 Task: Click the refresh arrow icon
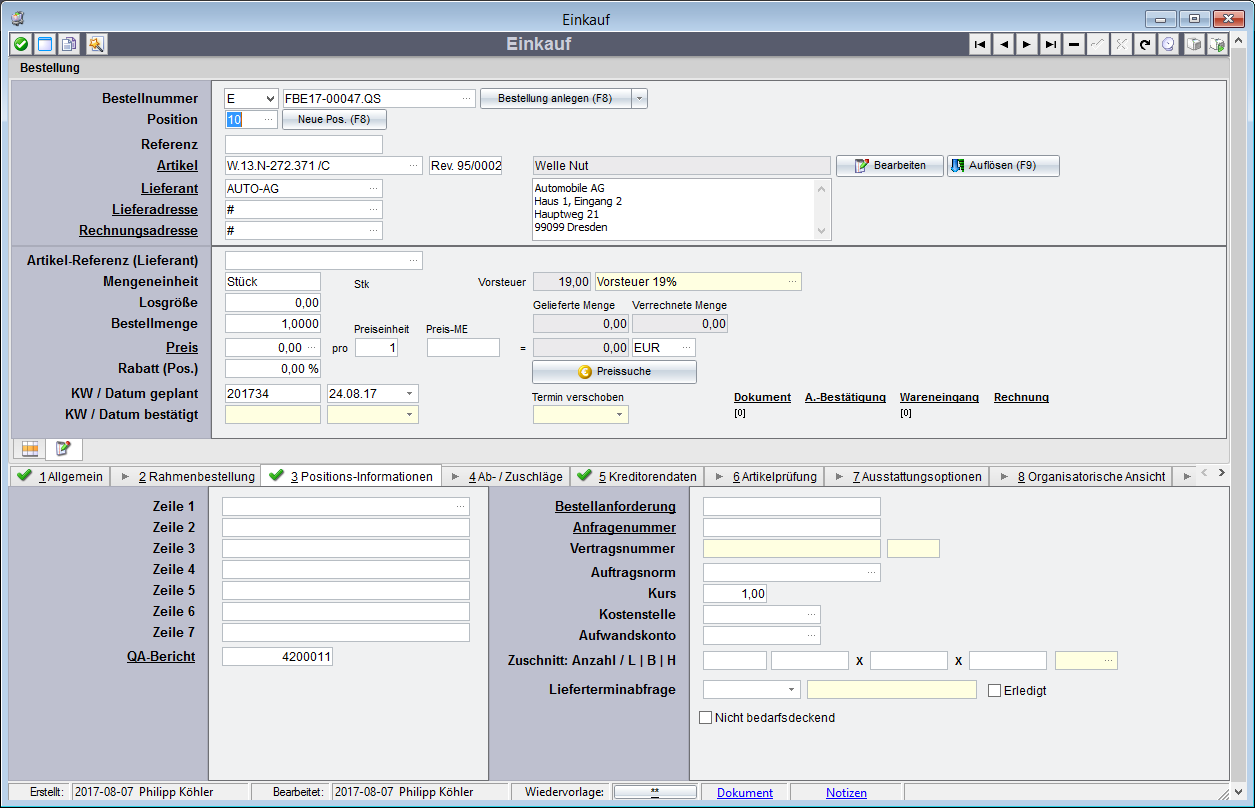pos(1144,44)
